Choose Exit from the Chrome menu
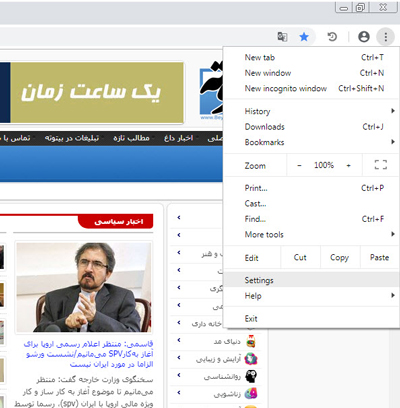This screenshot has height=408, width=400. (x=311, y=319)
